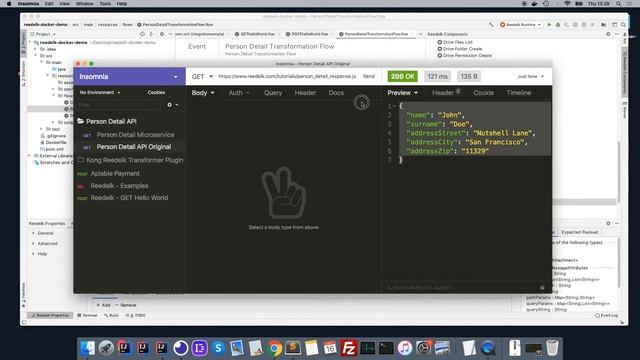
Task: Switch to Docs tab
Action: (336, 93)
